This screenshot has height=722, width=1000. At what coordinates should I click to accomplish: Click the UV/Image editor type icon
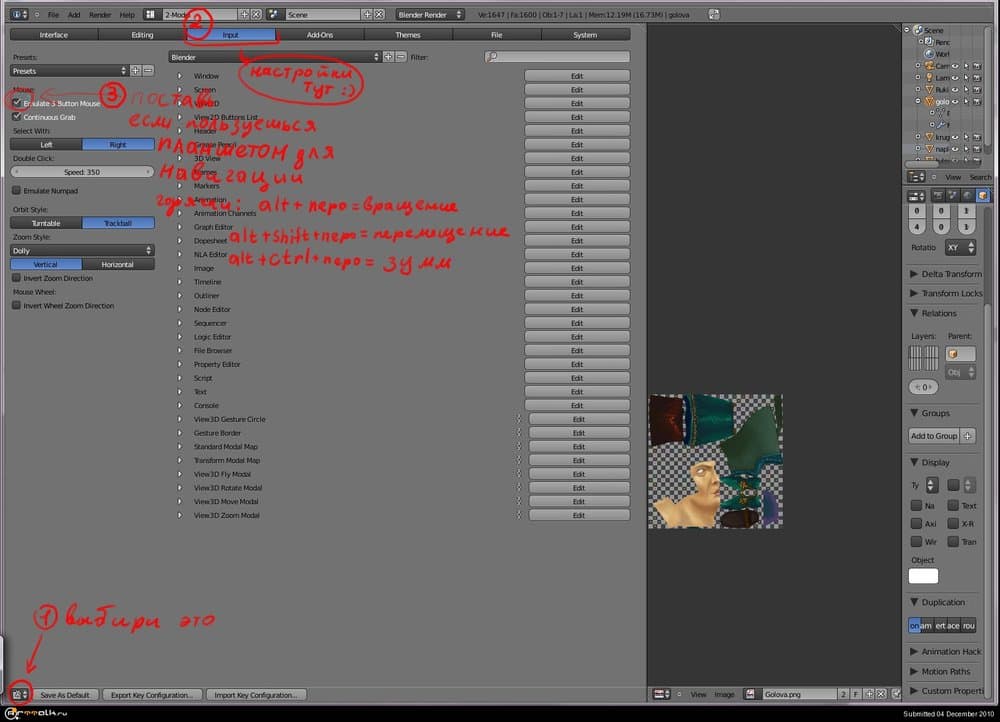661,694
